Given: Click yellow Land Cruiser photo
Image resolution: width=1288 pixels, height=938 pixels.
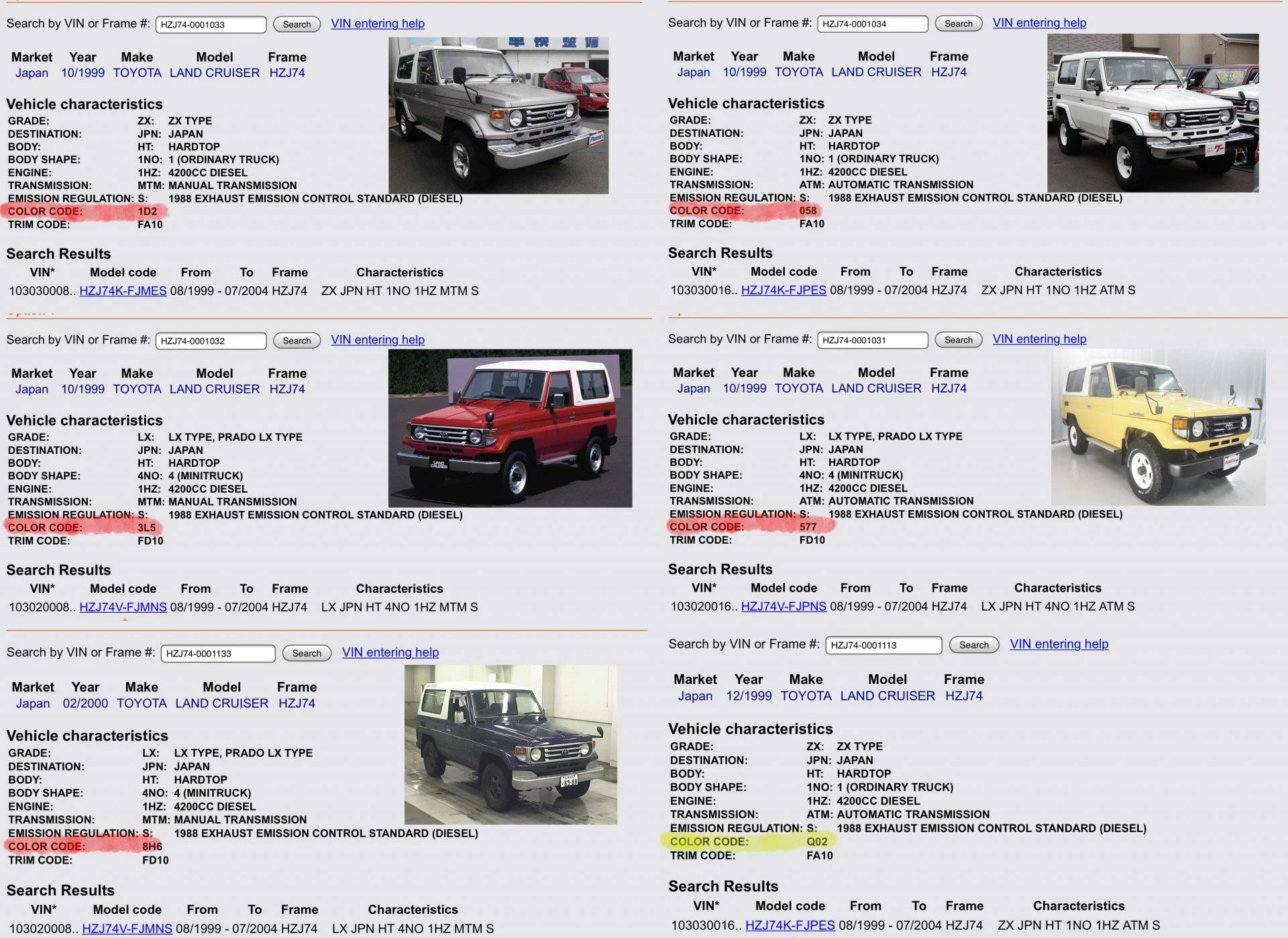Looking at the screenshot, I should coord(1158,427).
